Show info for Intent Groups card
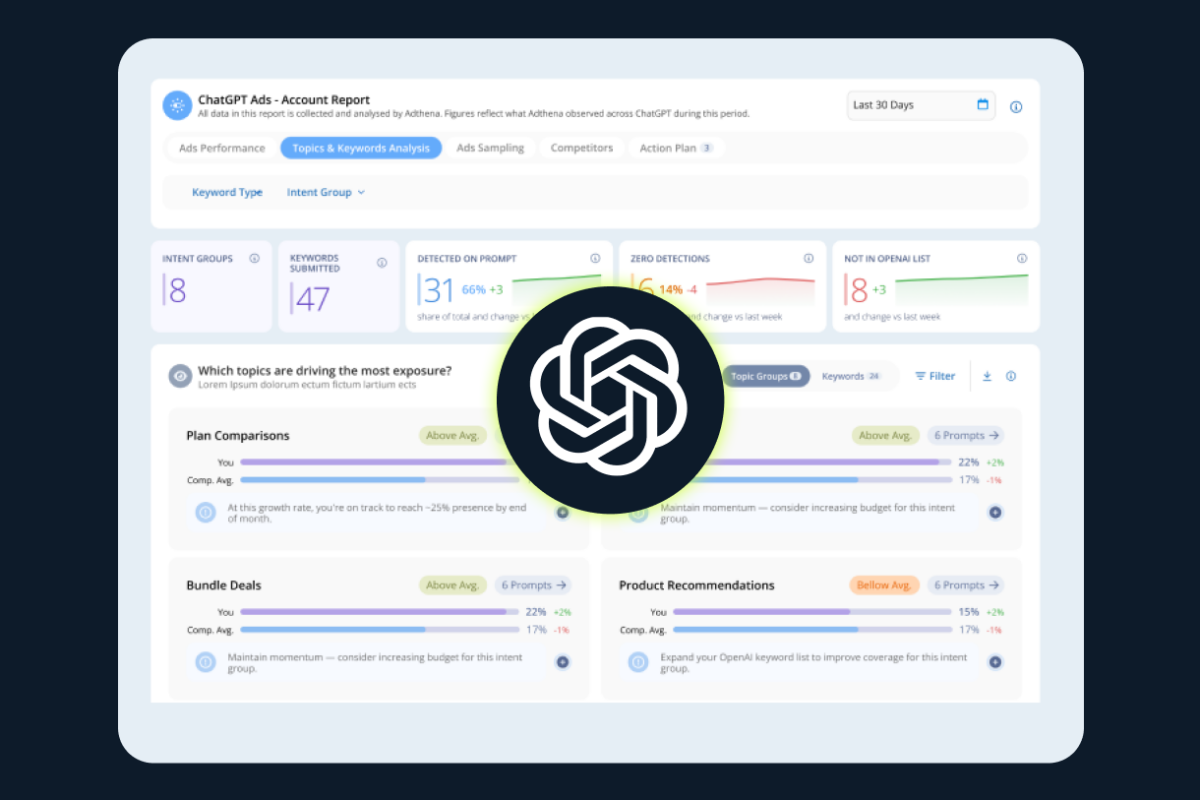This screenshot has width=1200, height=800. click(254, 259)
